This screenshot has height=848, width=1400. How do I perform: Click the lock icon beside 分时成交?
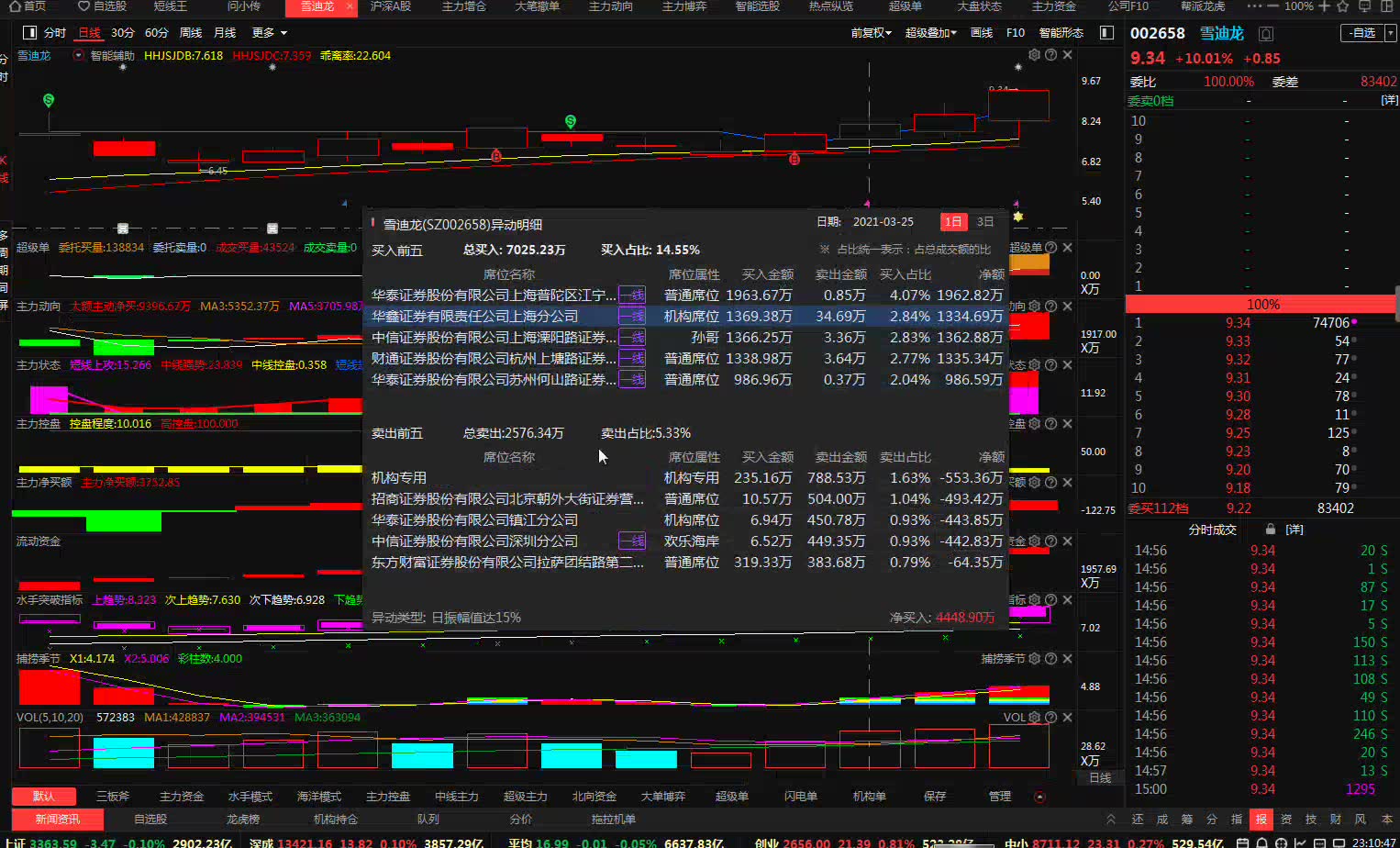1271,530
